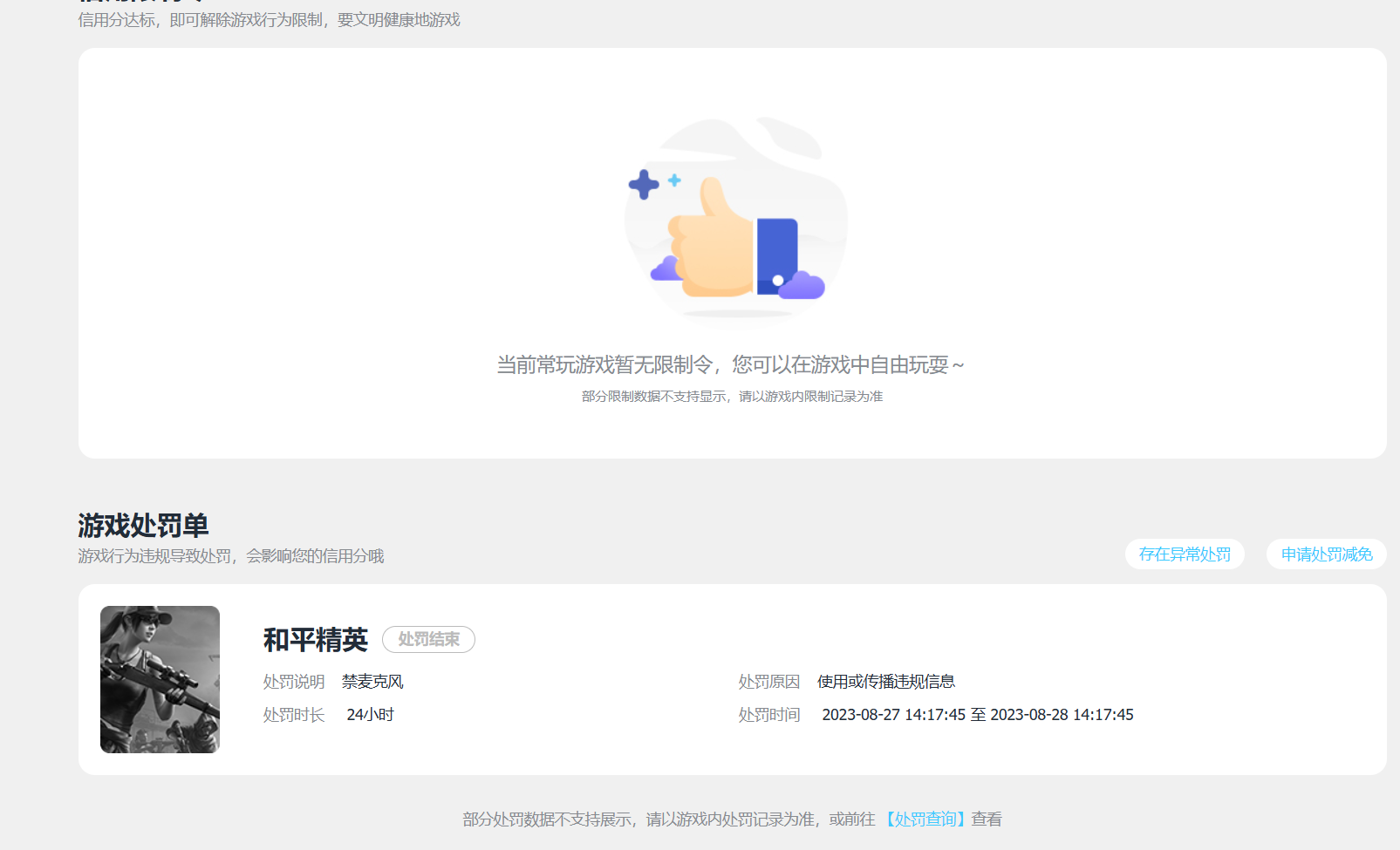Click the 存在异常处罚 button
1400x850 pixels.
coord(1185,554)
